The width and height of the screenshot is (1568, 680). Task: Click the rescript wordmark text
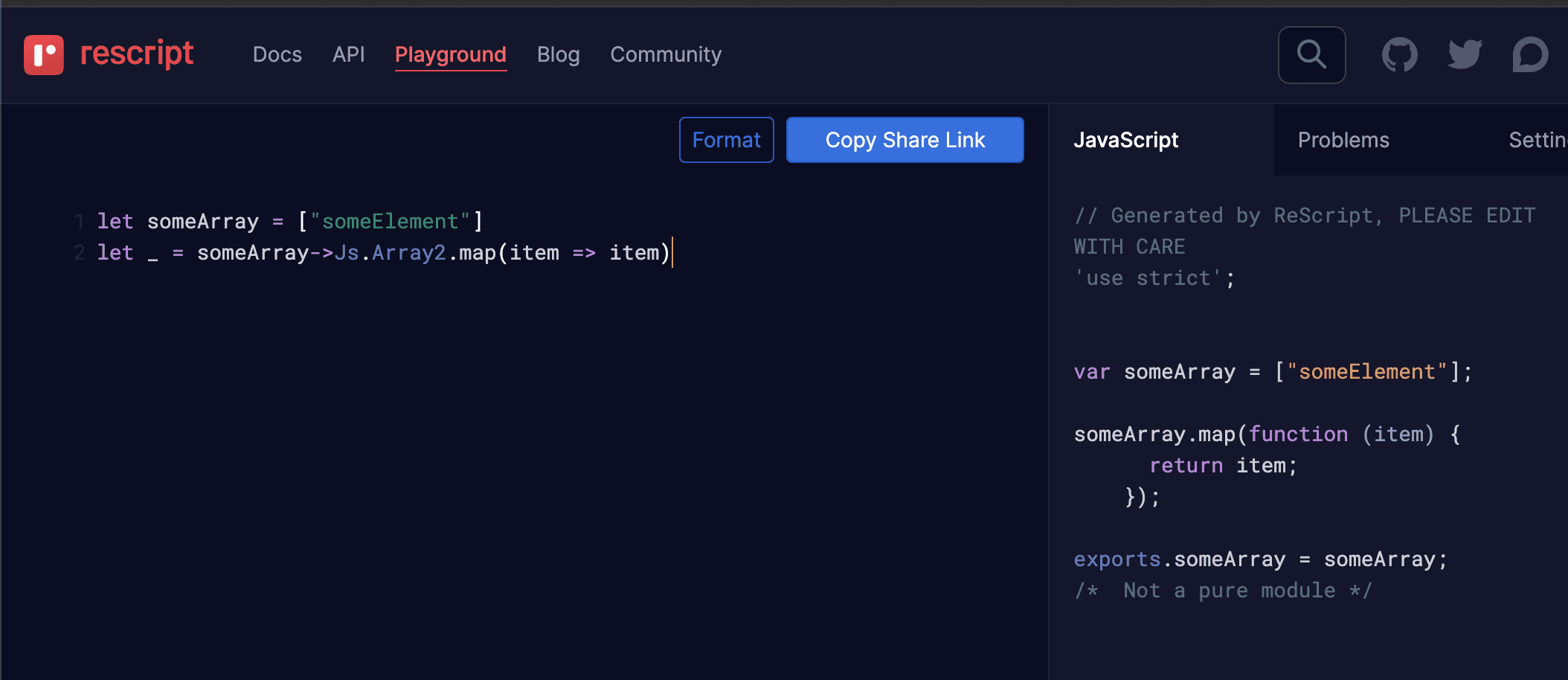[137, 54]
